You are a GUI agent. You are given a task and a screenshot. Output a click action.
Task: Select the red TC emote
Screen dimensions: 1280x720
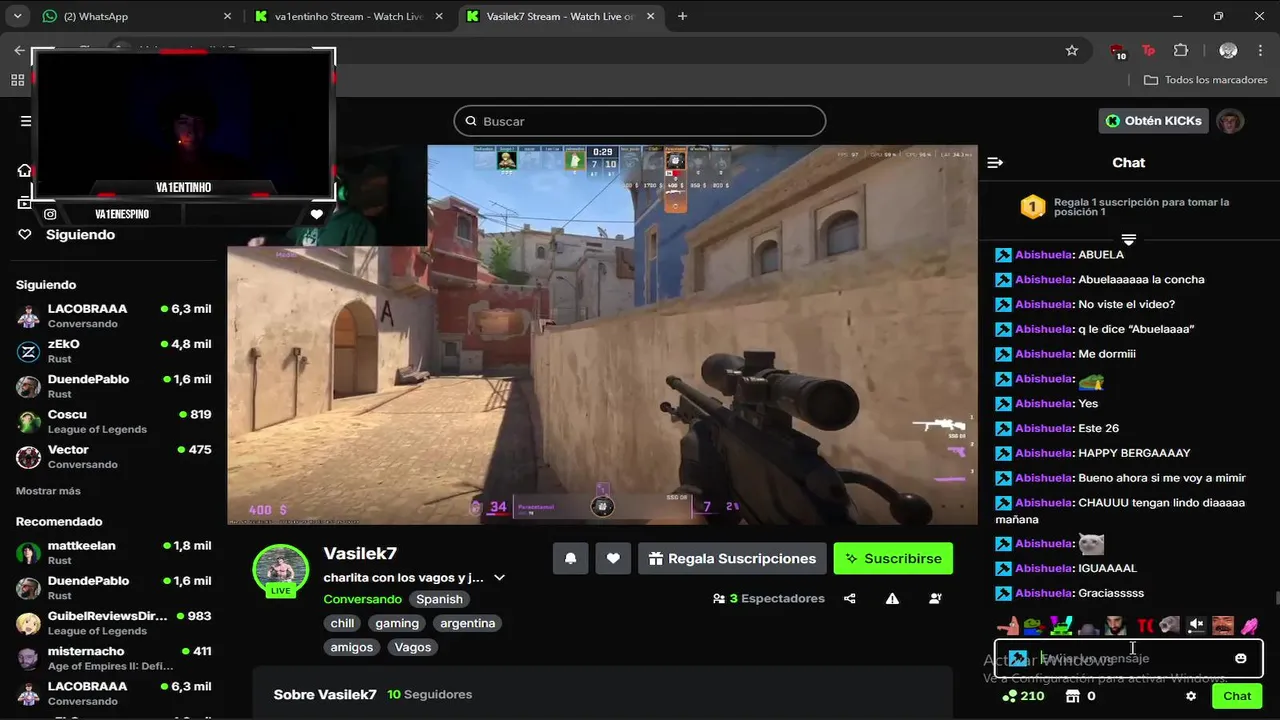pos(1145,626)
